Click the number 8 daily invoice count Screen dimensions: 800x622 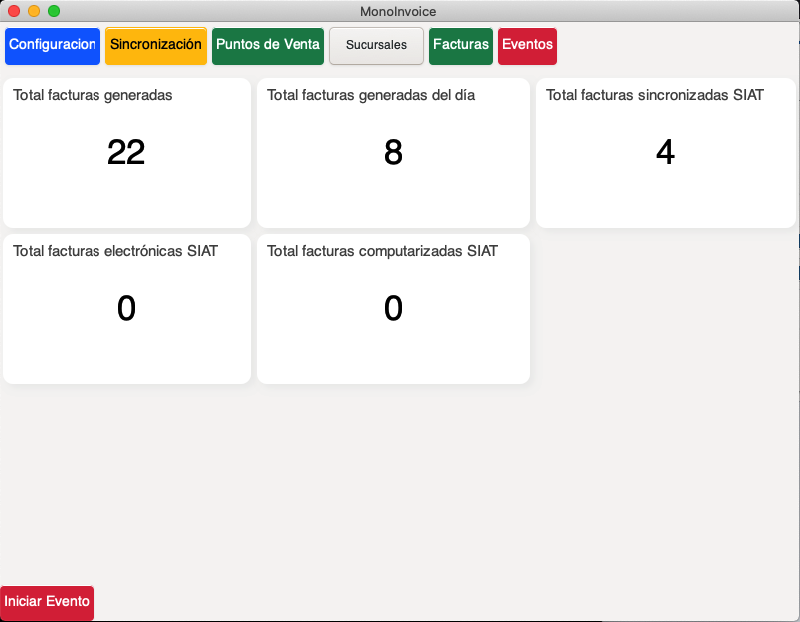[393, 152]
